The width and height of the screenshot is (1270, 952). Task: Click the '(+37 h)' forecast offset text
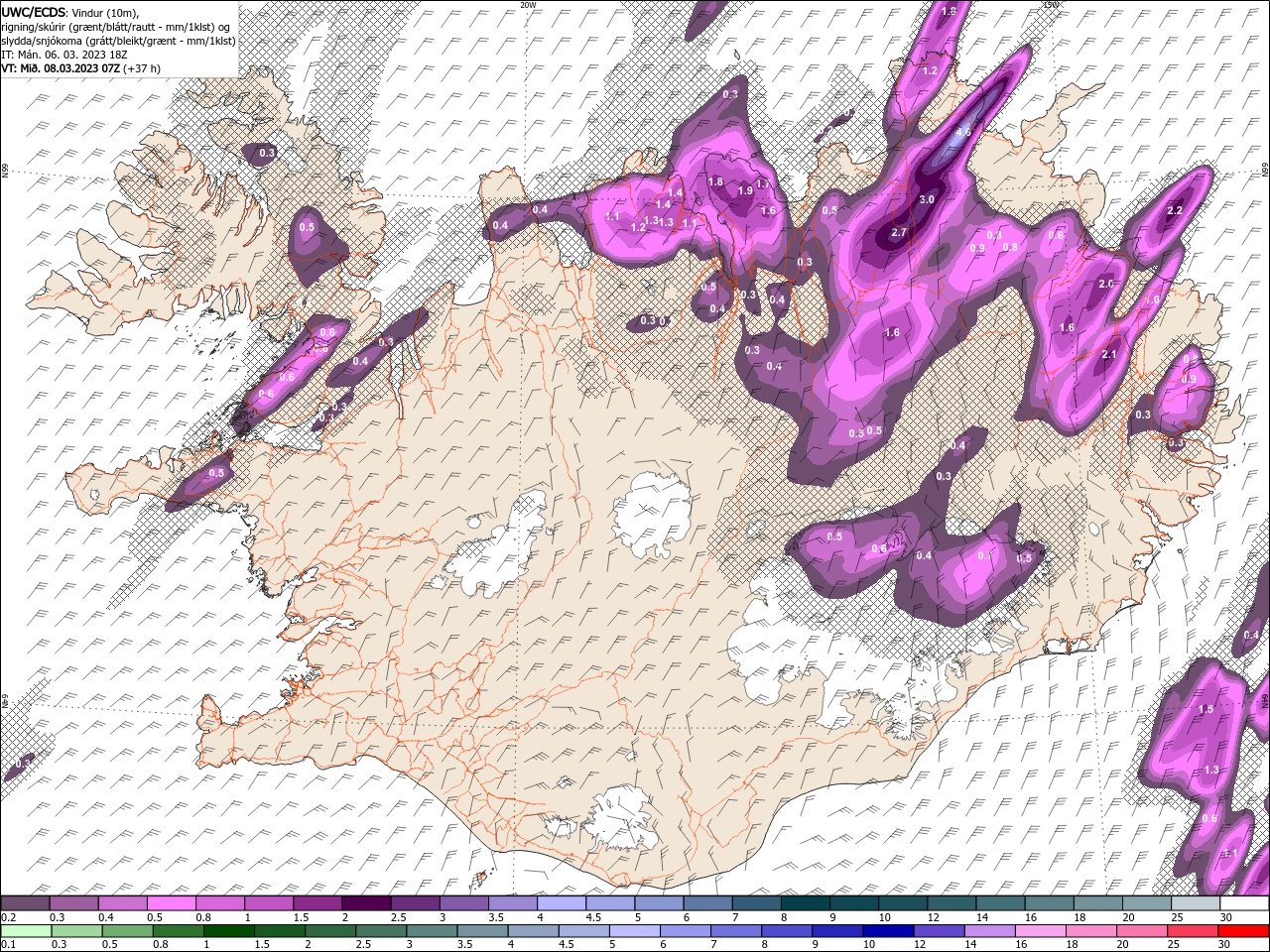tap(143, 68)
